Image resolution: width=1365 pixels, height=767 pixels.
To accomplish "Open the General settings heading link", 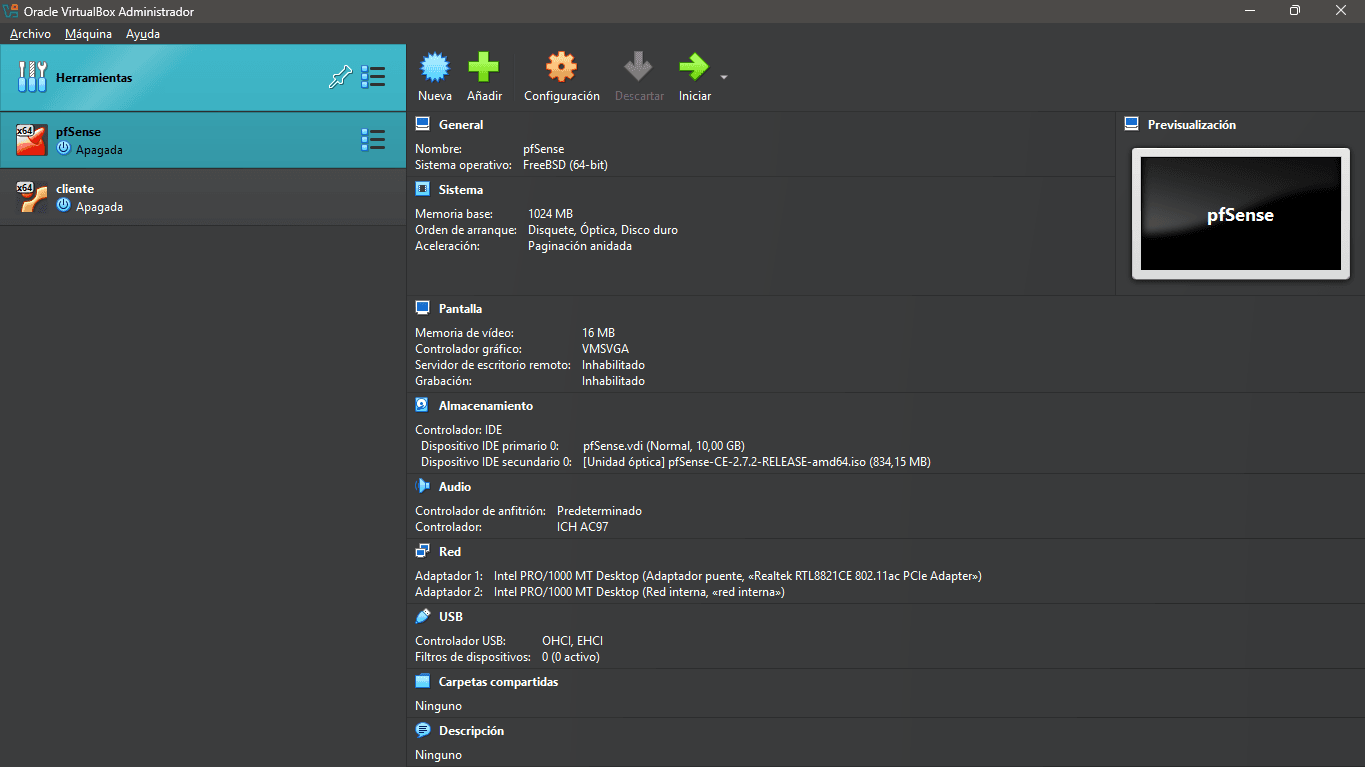I will [461, 125].
